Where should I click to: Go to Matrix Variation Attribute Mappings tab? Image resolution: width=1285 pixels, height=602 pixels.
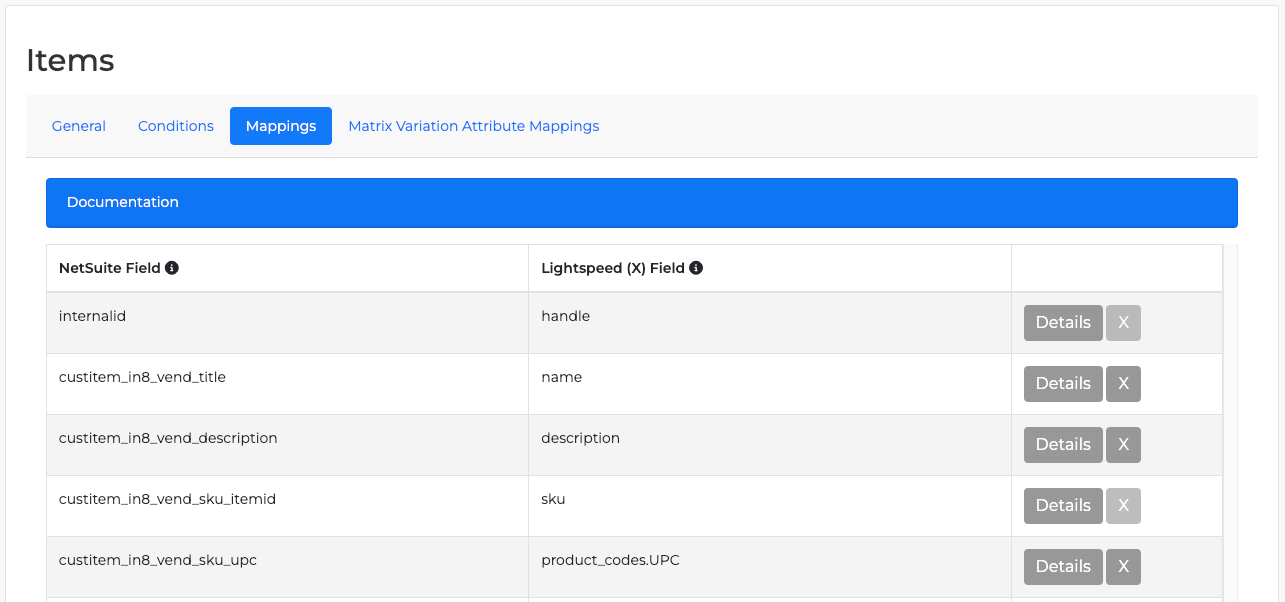pos(474,126)
